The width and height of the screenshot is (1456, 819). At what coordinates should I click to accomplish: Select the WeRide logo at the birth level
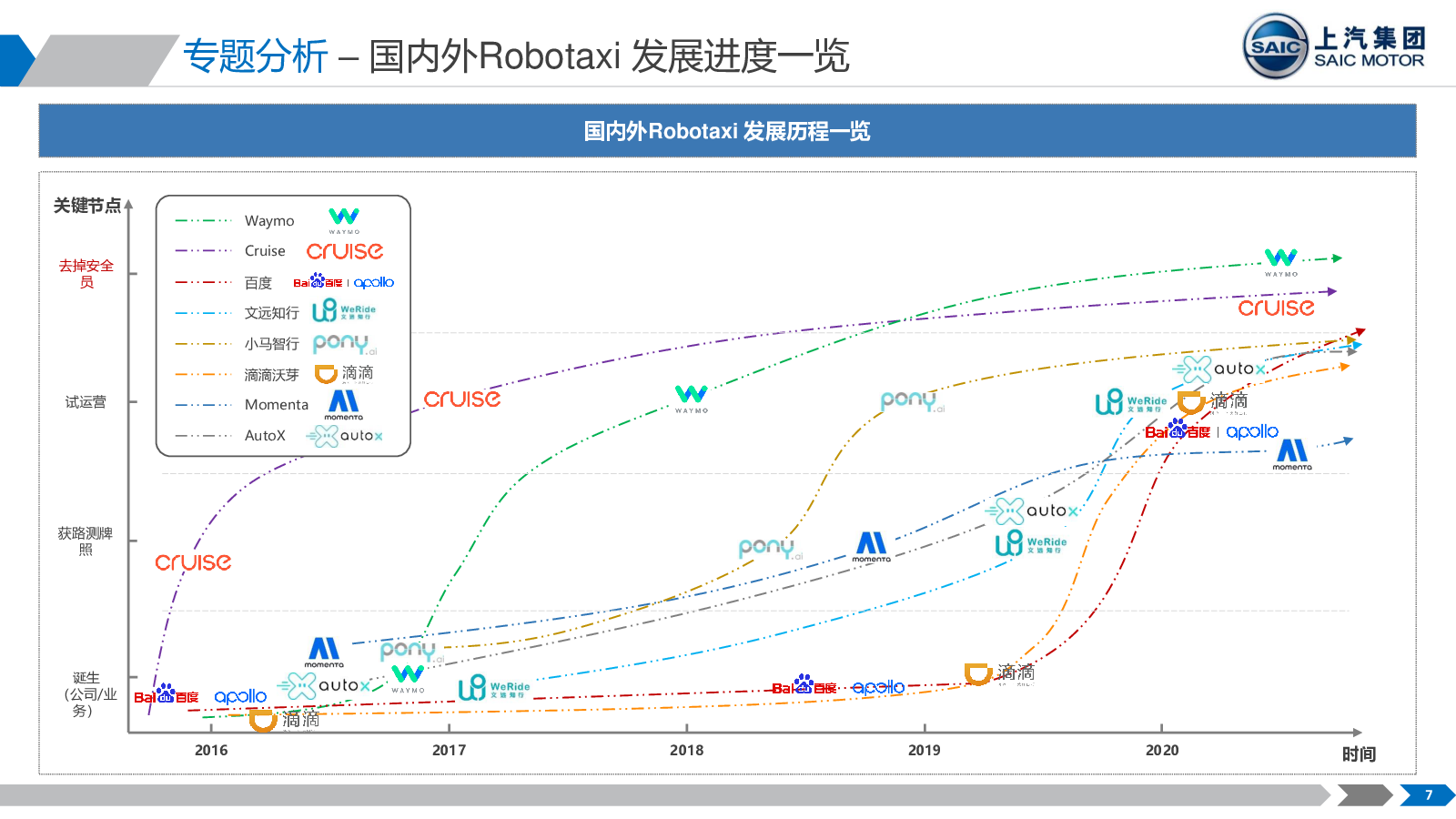[x=494, y=688]
